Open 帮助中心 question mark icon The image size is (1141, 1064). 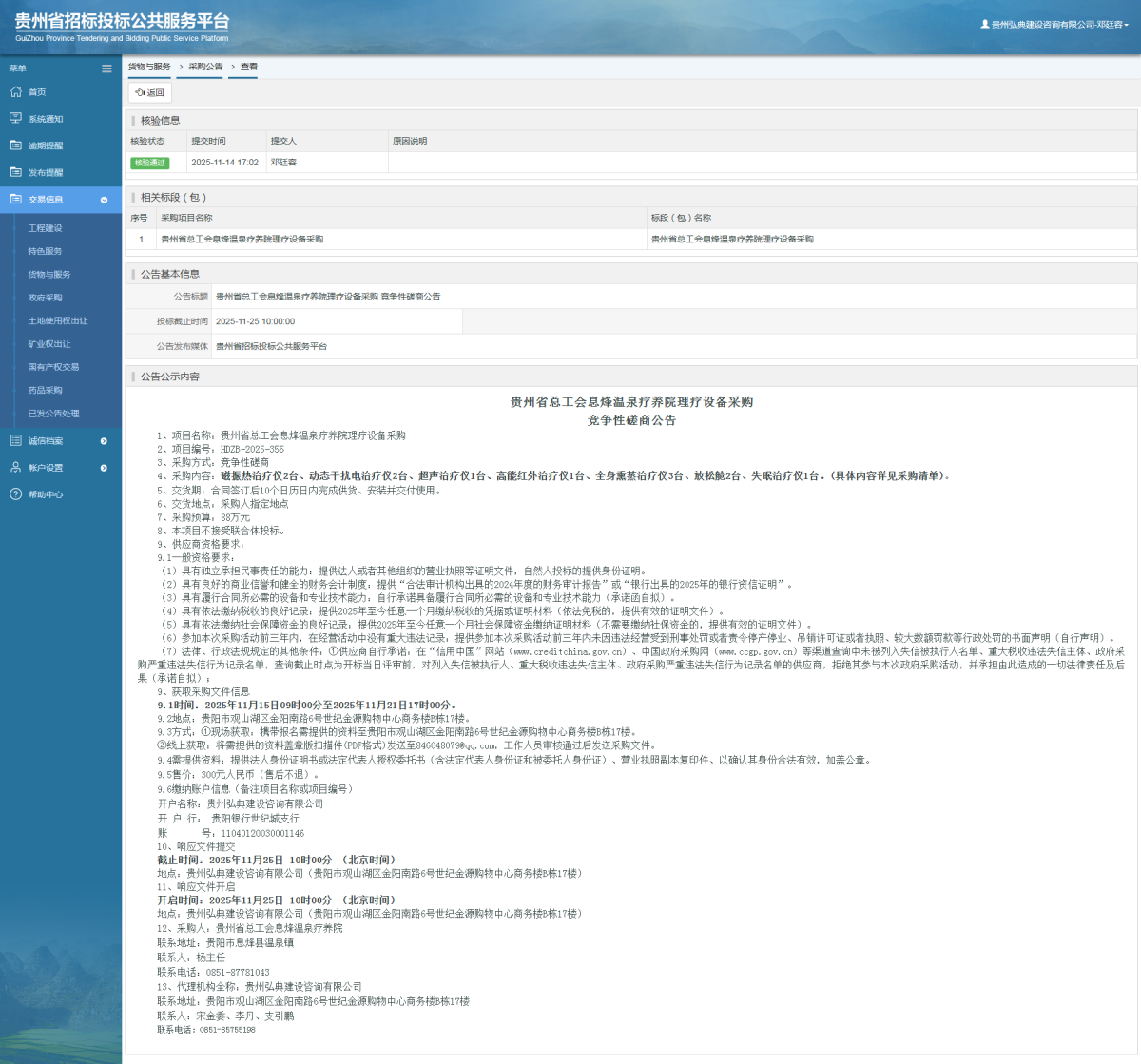[x=15, y=494]
